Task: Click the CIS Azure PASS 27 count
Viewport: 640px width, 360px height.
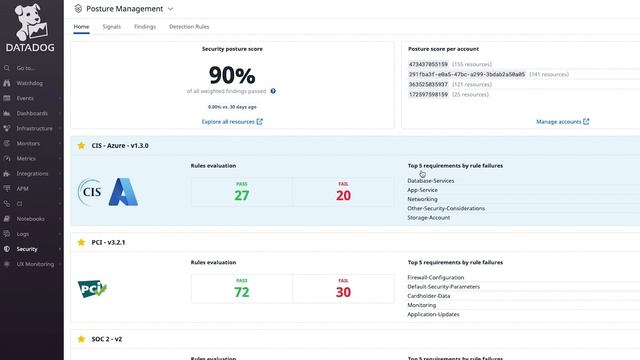Action: 242,196
